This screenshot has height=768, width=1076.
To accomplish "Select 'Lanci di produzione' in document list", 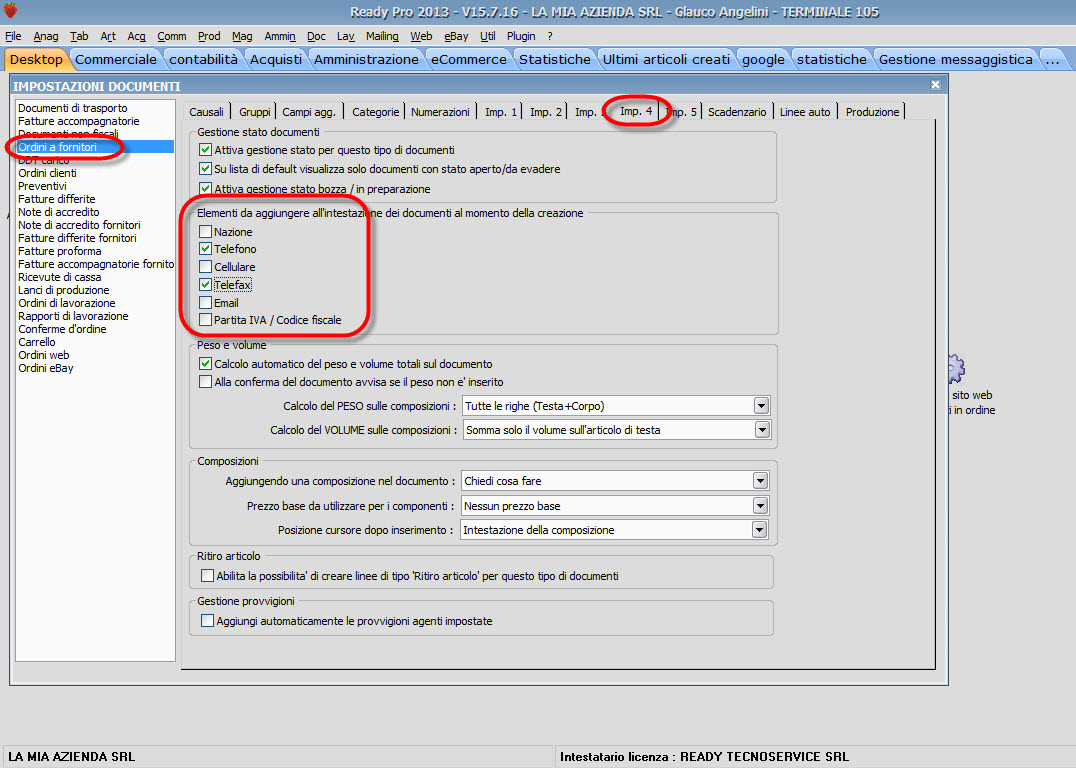I will tap(64, 290).
